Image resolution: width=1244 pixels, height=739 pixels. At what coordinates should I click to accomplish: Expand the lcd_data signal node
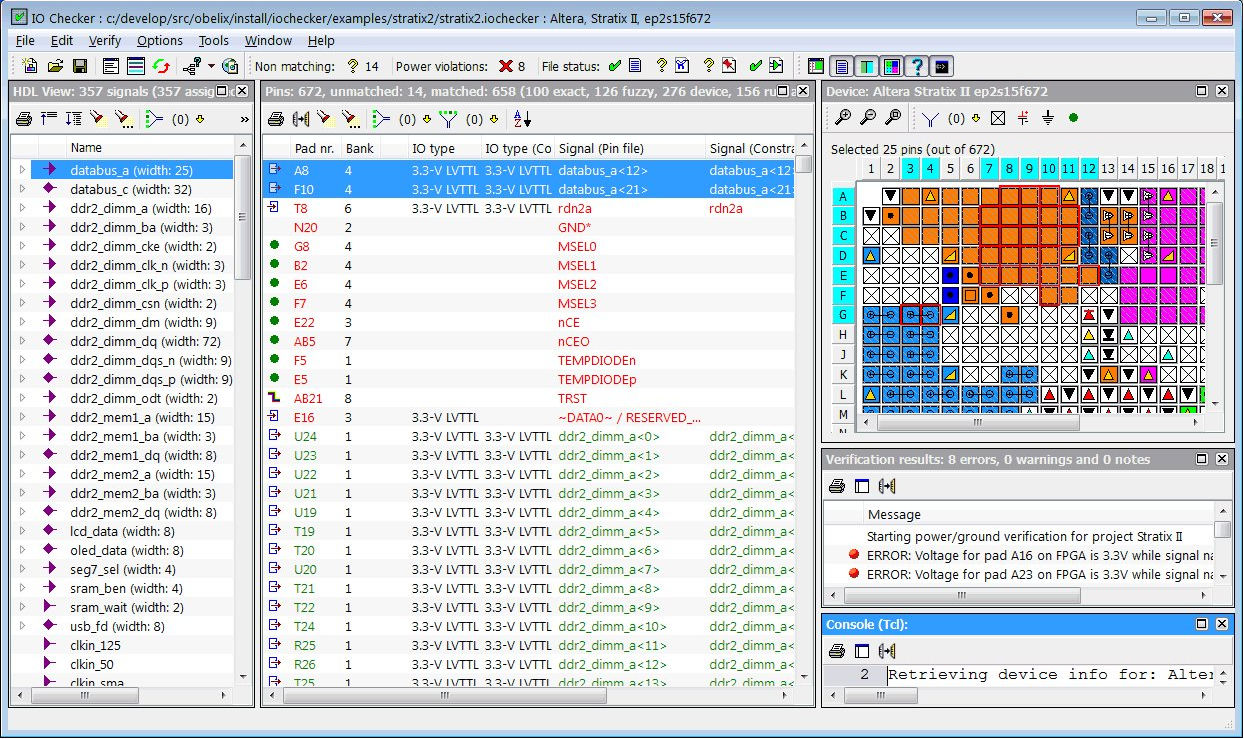tap(22, 531)
